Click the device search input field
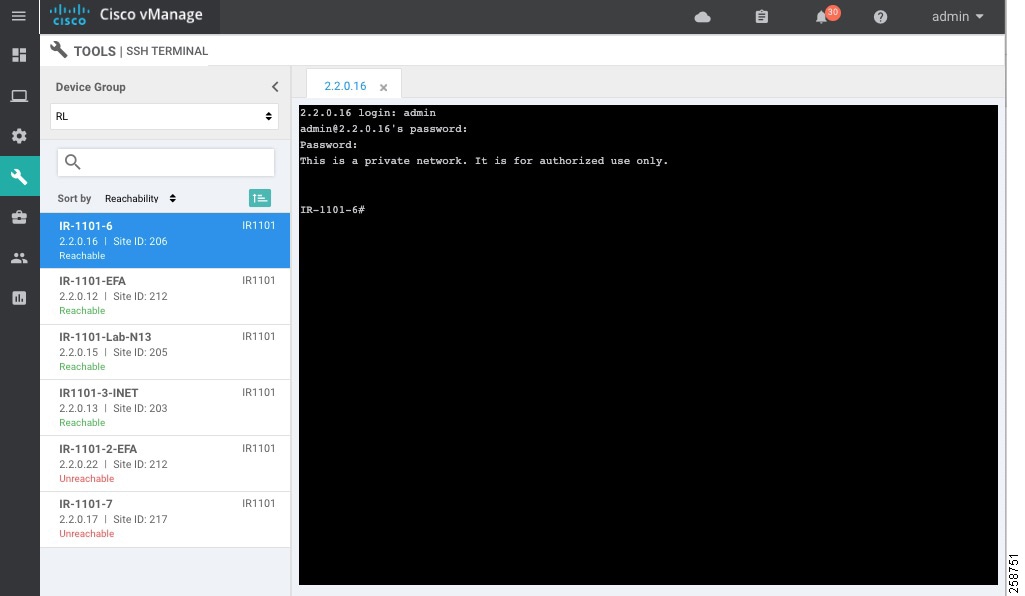This screenshot has width=1025, height=596. coord(166,162)
